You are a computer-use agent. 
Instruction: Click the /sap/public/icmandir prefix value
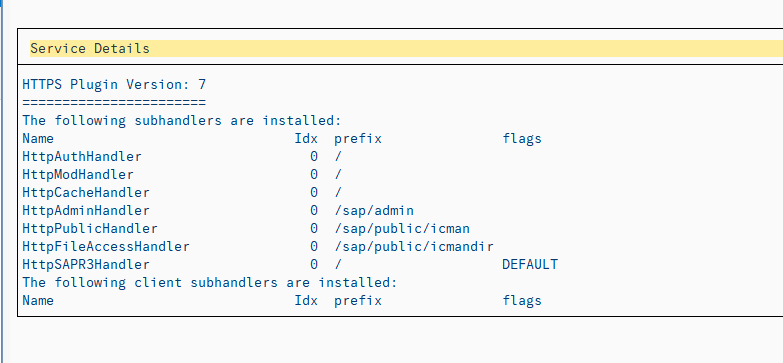tap(414, 246)
